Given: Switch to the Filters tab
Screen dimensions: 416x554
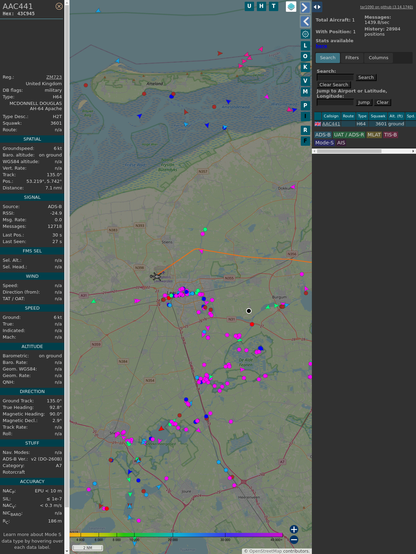Looking at the screenshot, I should [352, 58].
